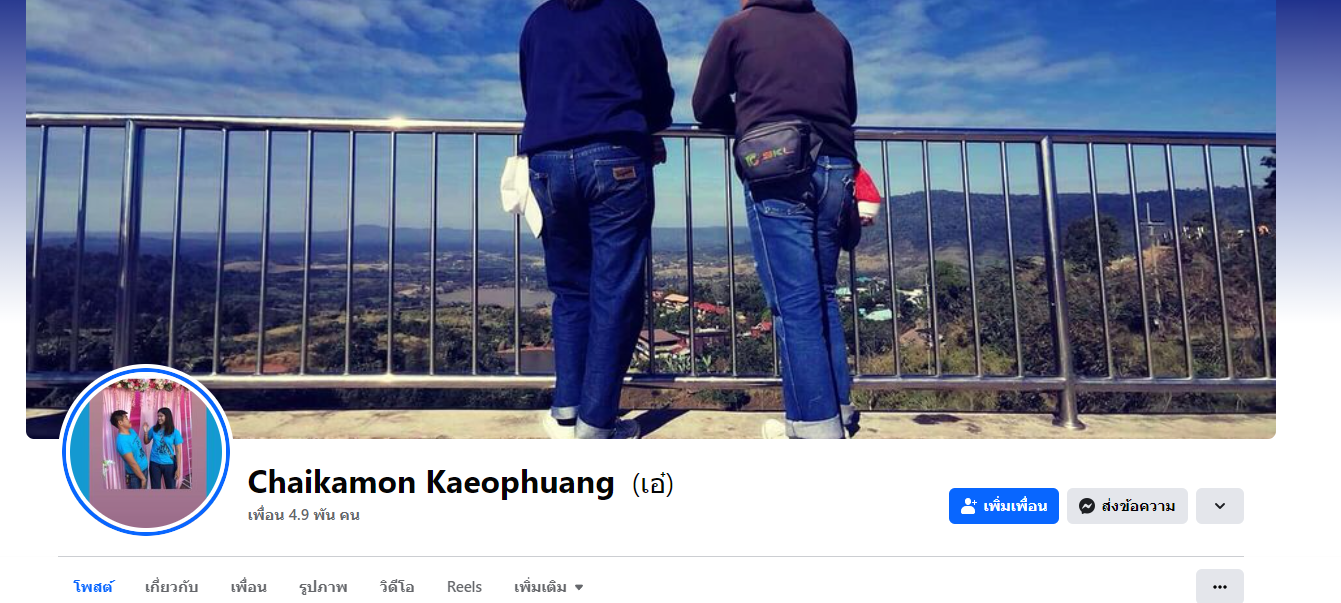Go to the เพื่อน tab
1341x603 pixels.
pos(248,587)
